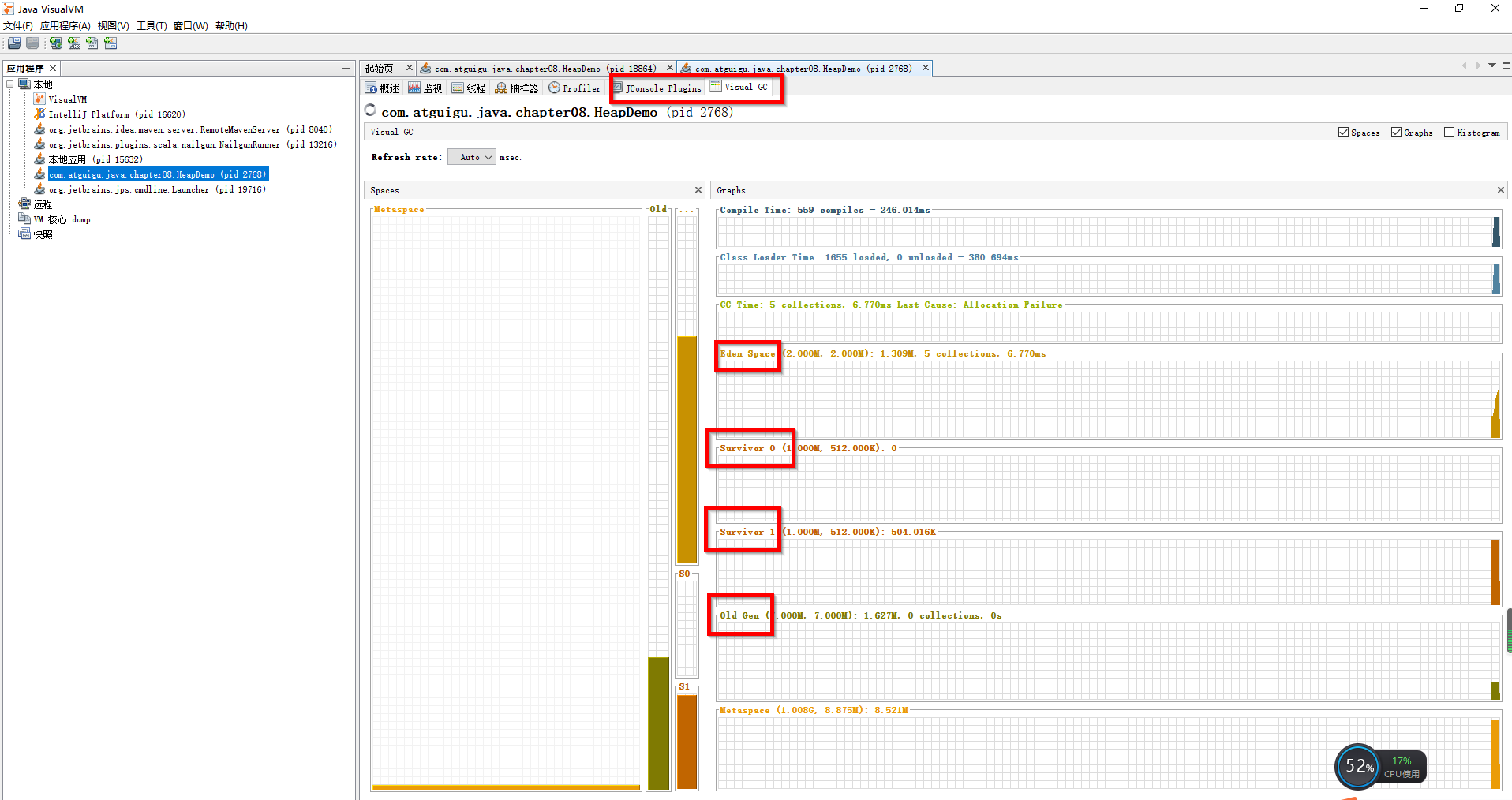The height and width of the screenshot is (800, 1512).
Task: Select the VisualVM tree row
Action: click(x=68, y=99)
